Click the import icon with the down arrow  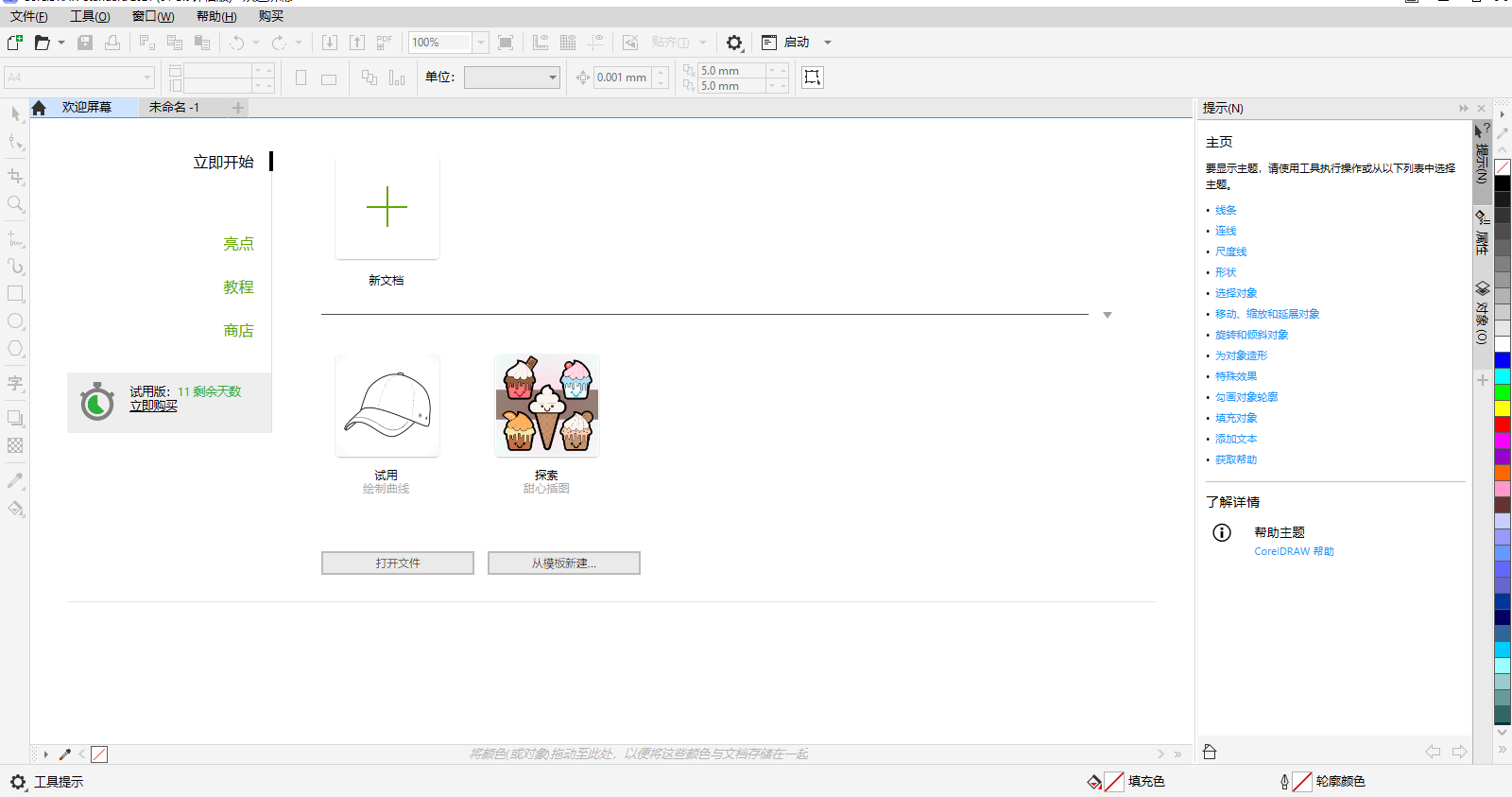coord(330,43)
